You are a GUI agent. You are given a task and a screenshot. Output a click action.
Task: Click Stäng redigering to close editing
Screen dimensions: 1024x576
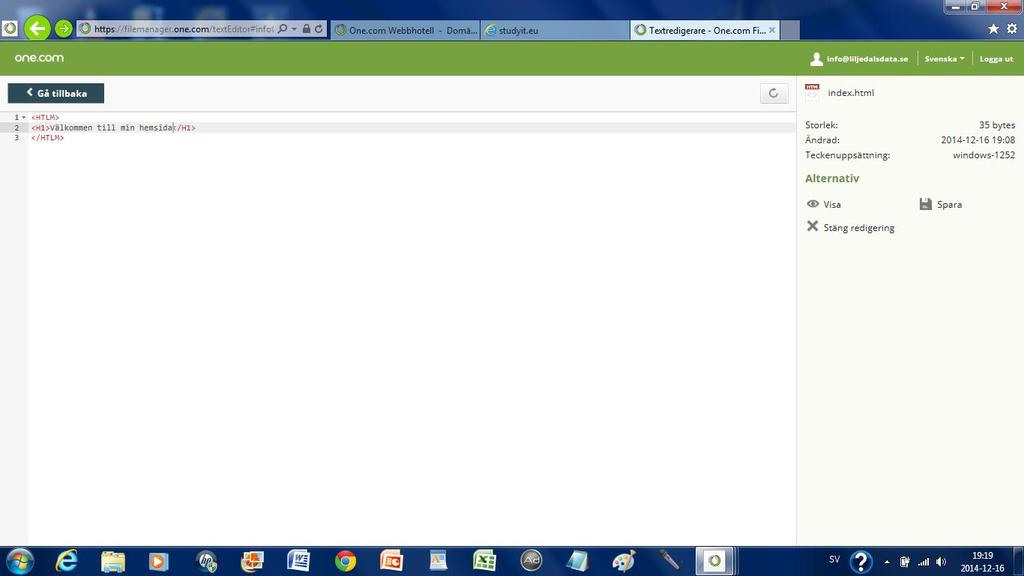(850, 227)
